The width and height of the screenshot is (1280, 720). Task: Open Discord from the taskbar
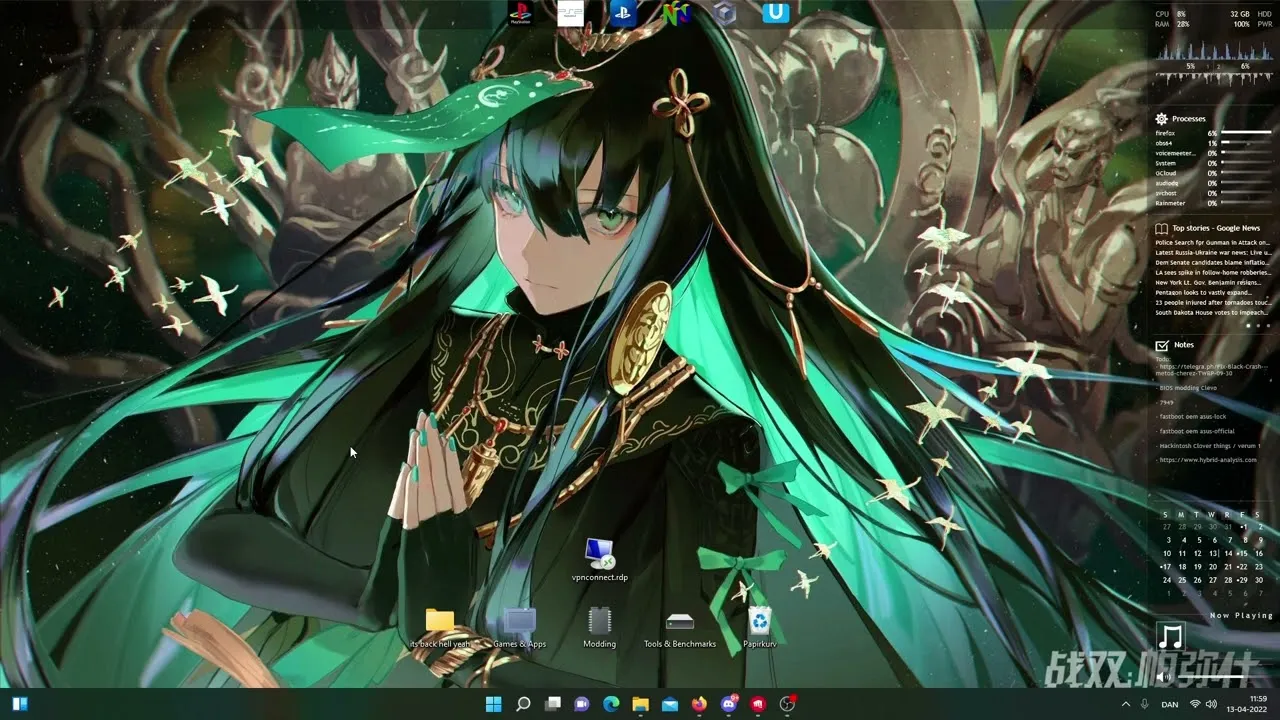coord(729,704)
